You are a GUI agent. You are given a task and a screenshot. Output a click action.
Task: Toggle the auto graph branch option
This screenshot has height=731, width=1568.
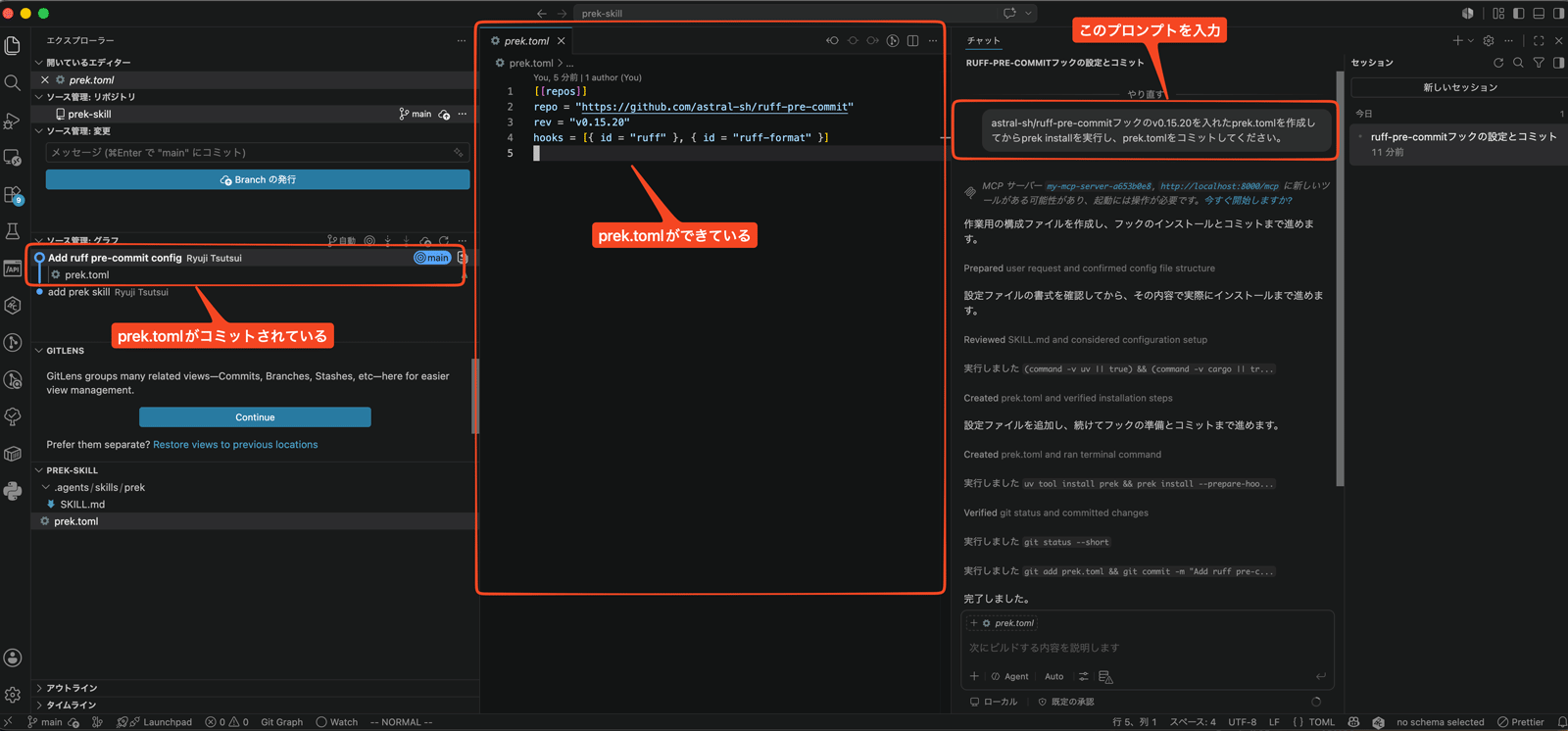[x=341, y=240]
